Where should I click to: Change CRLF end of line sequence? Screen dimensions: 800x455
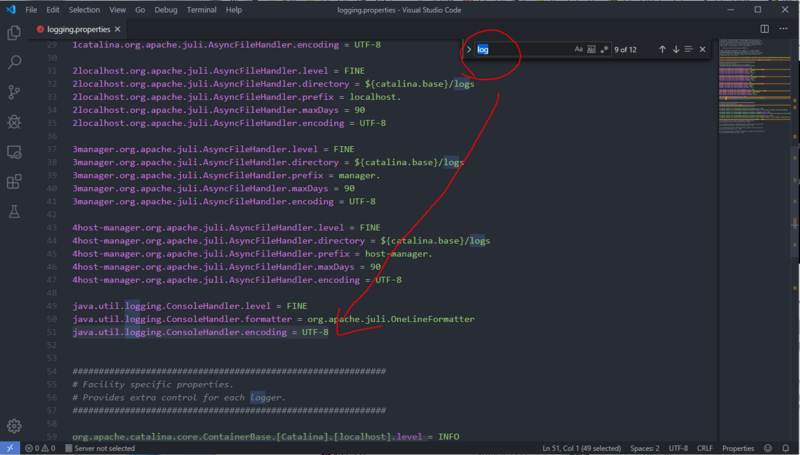coord(705,448)
